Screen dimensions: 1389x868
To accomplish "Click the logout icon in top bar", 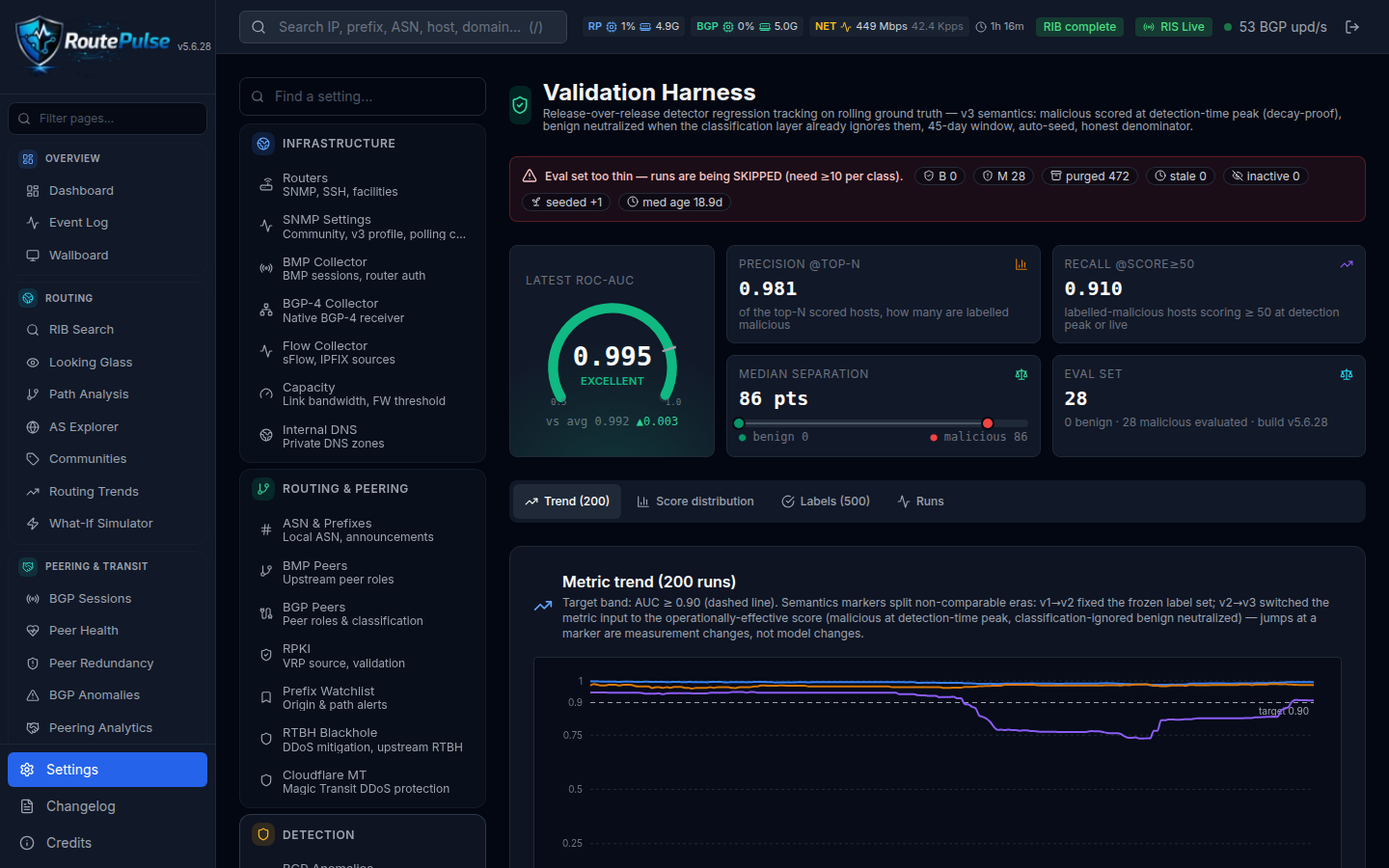I will click(x=1352, y=27).
